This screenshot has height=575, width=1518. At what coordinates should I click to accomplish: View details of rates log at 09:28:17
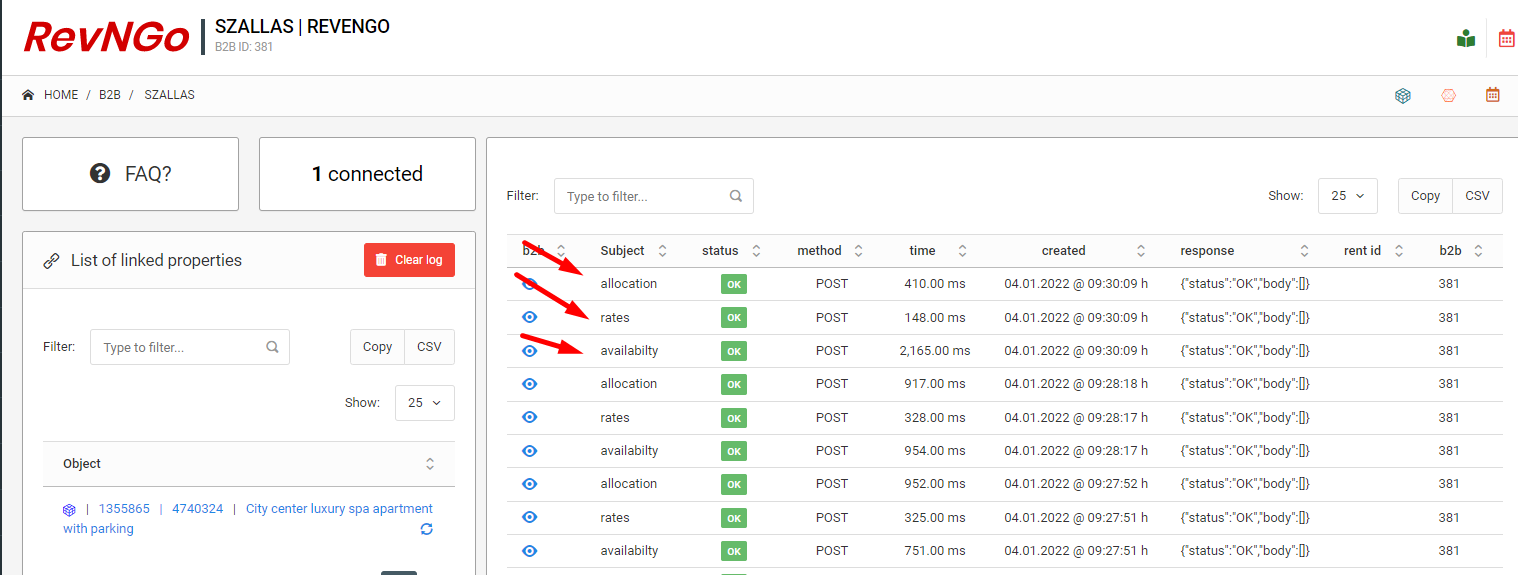click(530, 417)
